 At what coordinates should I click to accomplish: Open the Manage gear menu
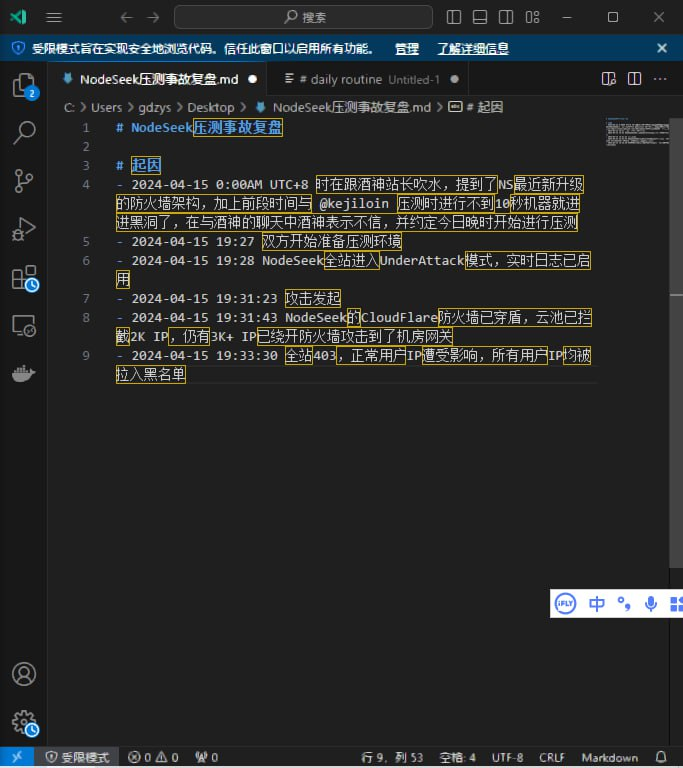click(x=24, y=723)
